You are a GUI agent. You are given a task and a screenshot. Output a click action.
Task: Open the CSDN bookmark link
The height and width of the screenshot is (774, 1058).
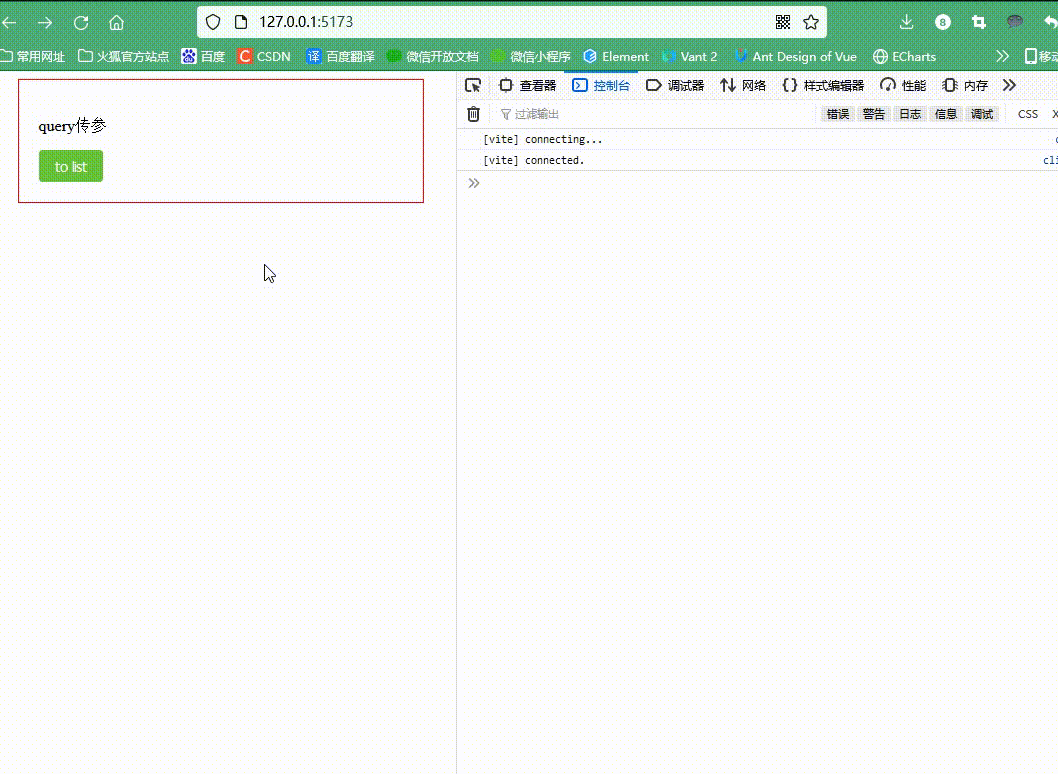(264, 56)
